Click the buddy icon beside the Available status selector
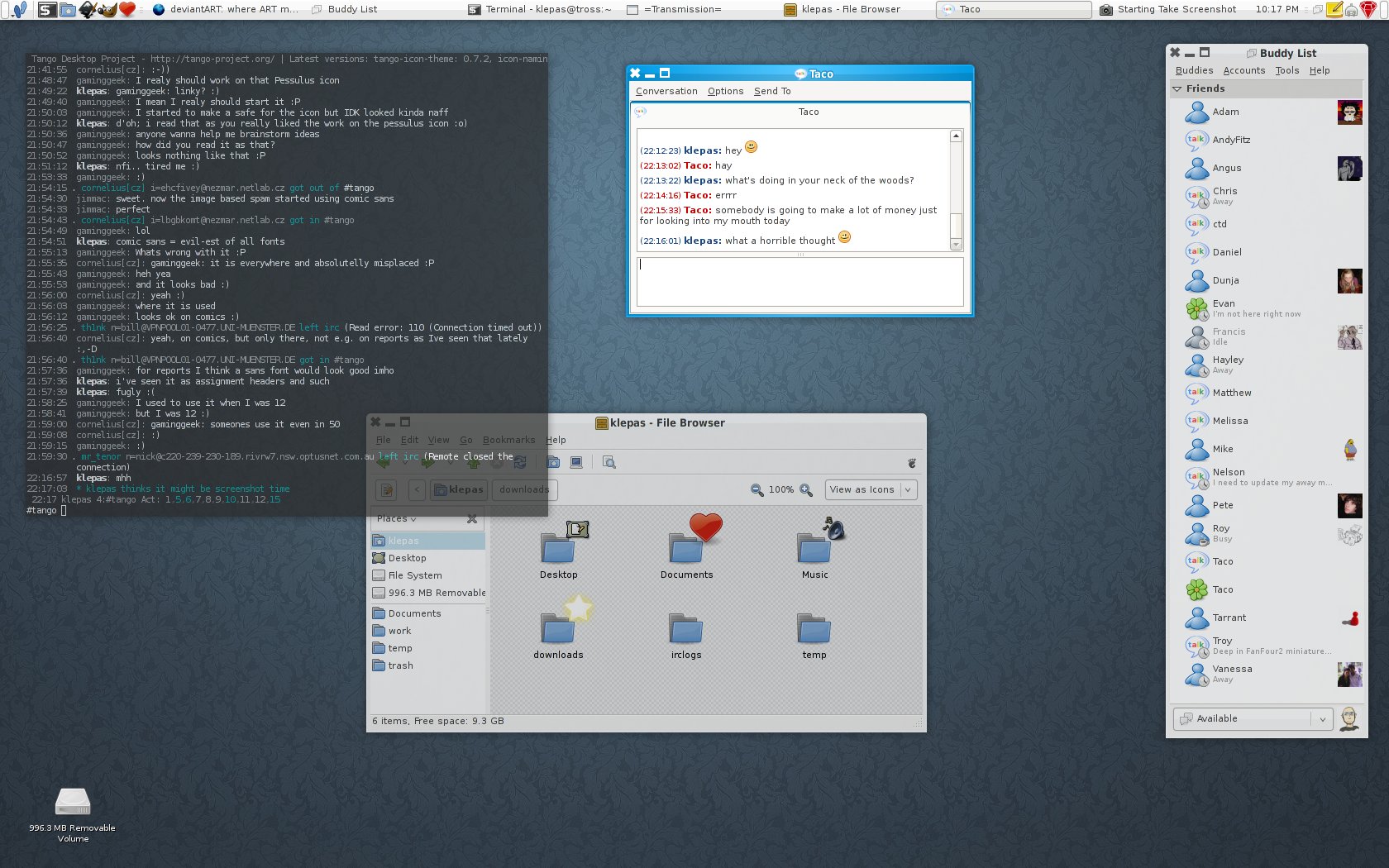The width and height of the screenshot is (1389, 868). [1349, 718]
